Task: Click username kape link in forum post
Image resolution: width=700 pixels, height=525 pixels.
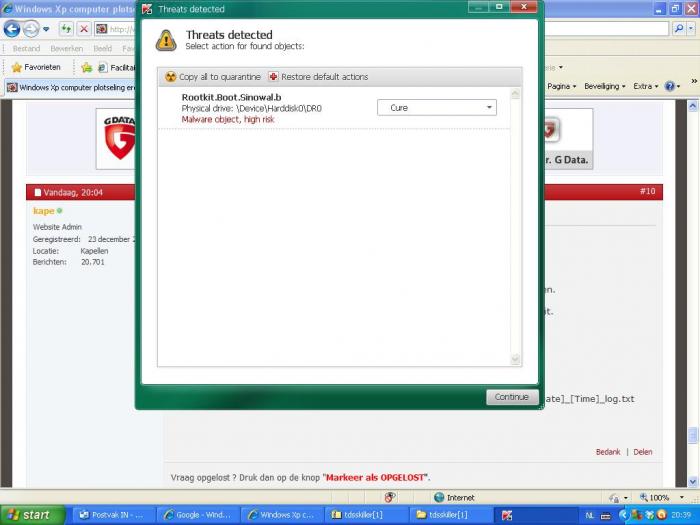Action: coord(43,211)
